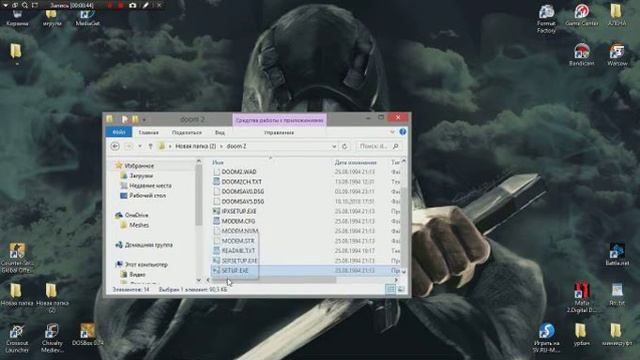Select the highlighted SETUP.EXE file
640x360 pixels.
tap(305, 271)
